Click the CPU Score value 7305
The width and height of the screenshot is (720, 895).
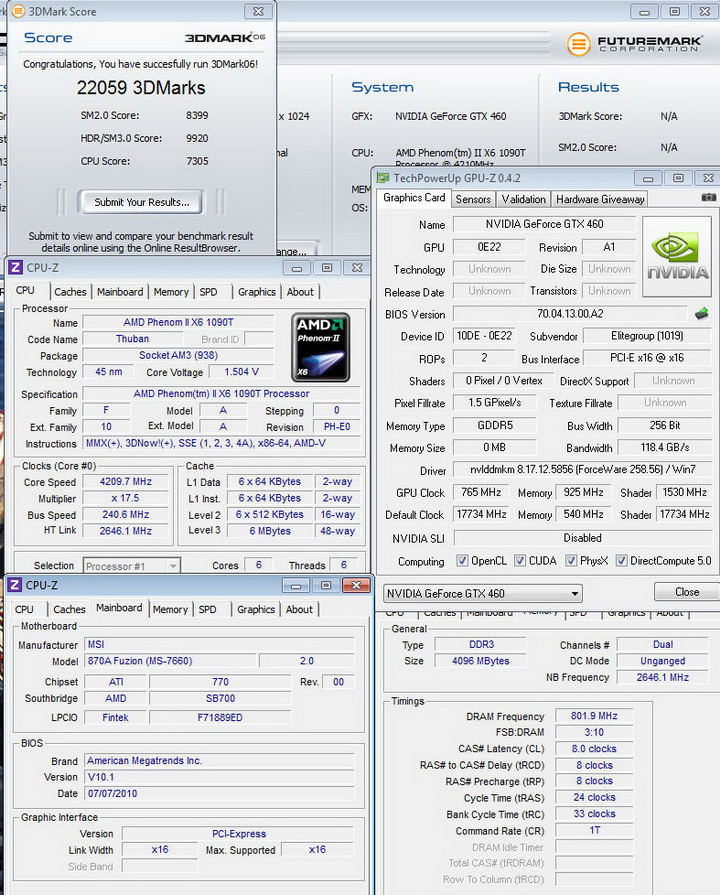click(x=197, y=161)
